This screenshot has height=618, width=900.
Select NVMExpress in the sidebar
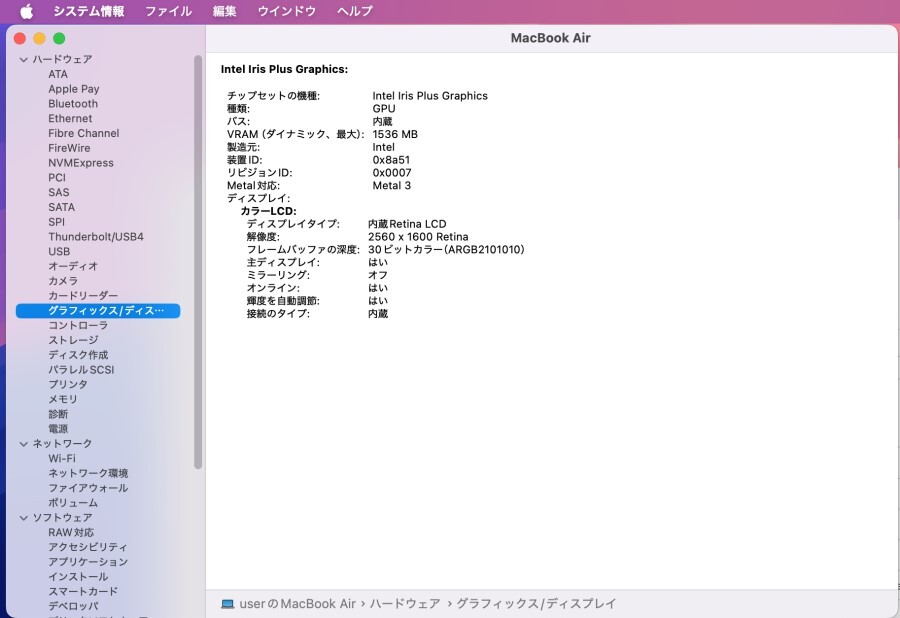click(81, 163)
